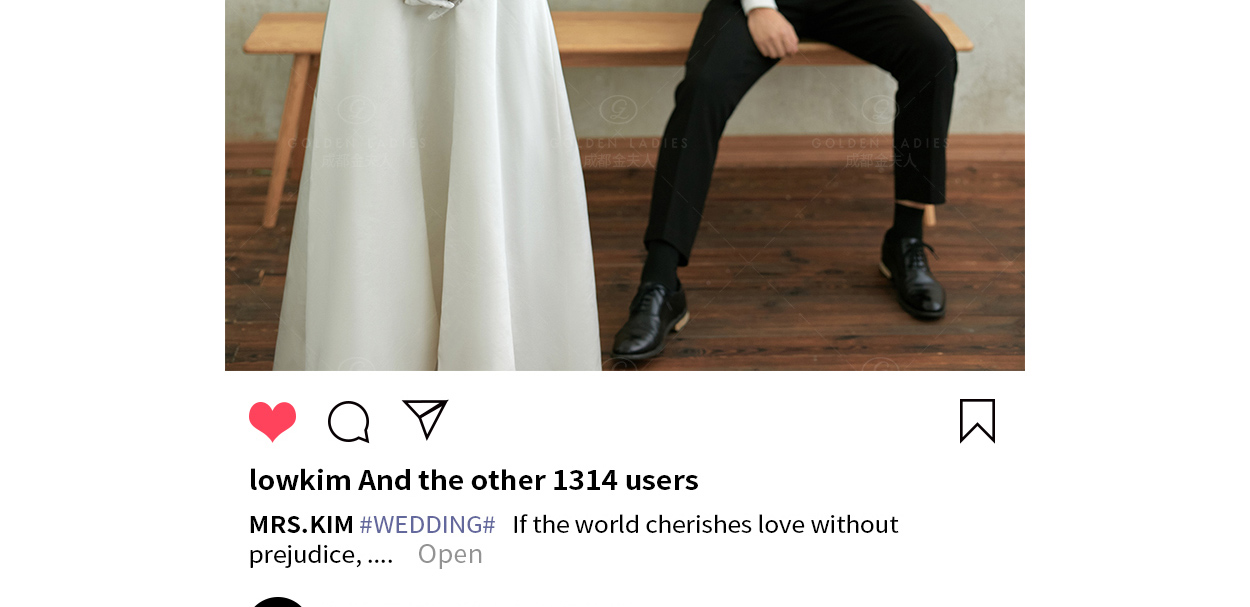Share the post using the paper plane icon
Viewport: 1250px width, 607px height.
click(425, 419)
